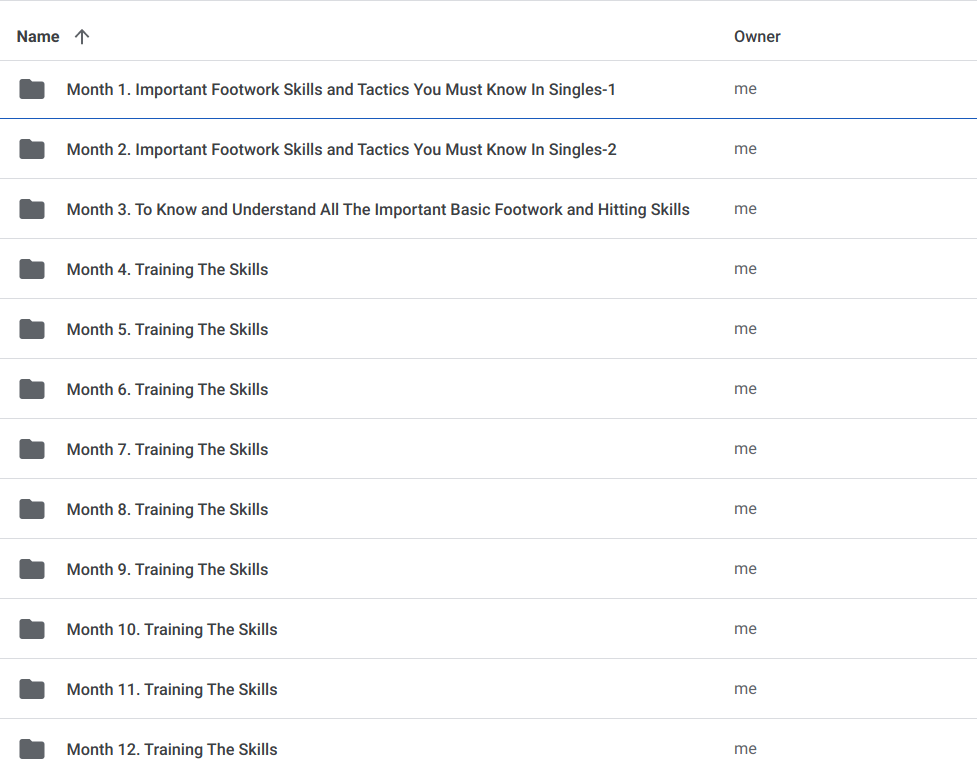This screenshot has width=977, height=774.
Task: Click the folder icon beside Month 12
Action: 31,749
